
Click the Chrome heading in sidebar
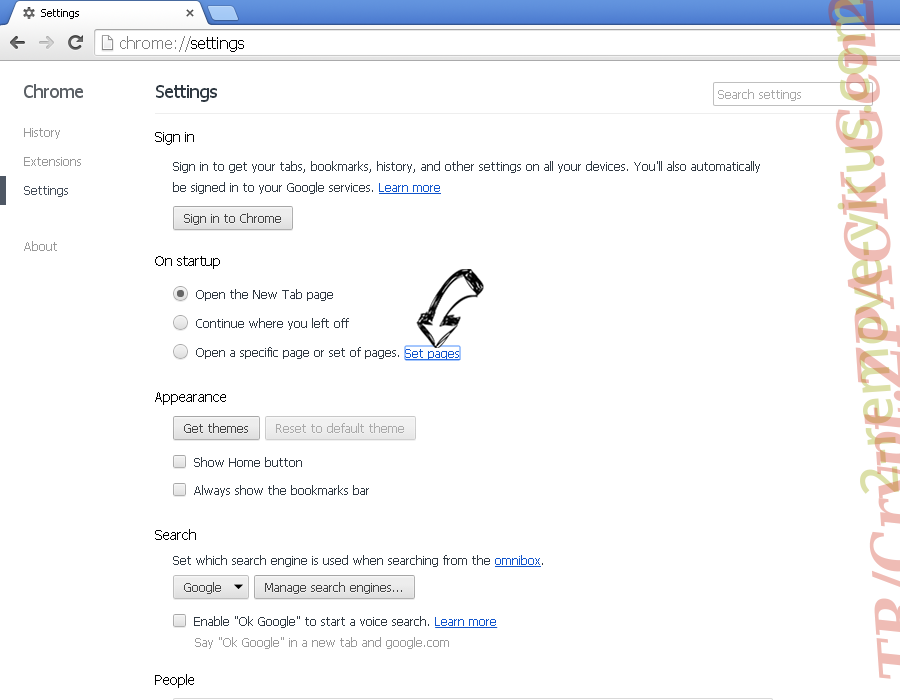[53, 92]
